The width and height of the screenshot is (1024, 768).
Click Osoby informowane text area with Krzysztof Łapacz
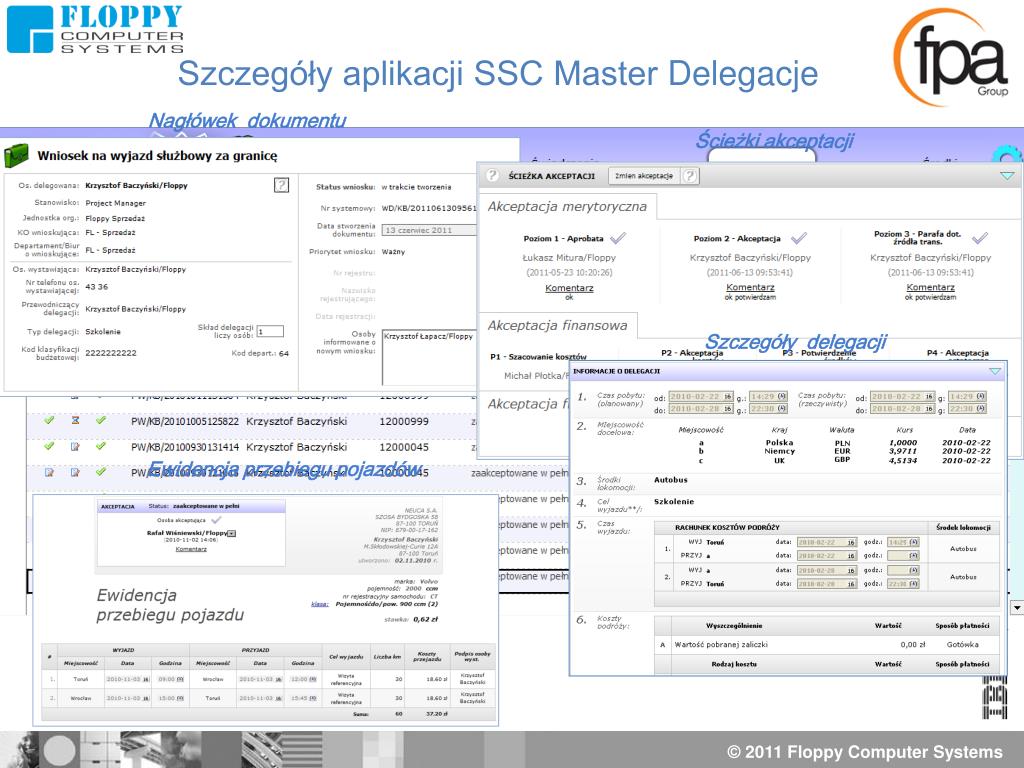click(x=429, y=357)
